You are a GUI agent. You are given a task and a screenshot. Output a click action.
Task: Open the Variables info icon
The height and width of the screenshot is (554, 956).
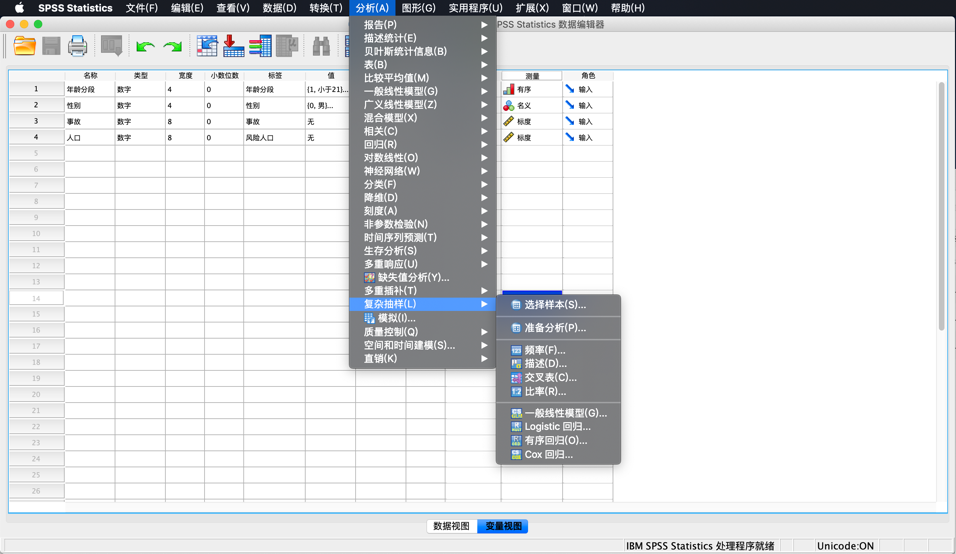tap(260, 46)
